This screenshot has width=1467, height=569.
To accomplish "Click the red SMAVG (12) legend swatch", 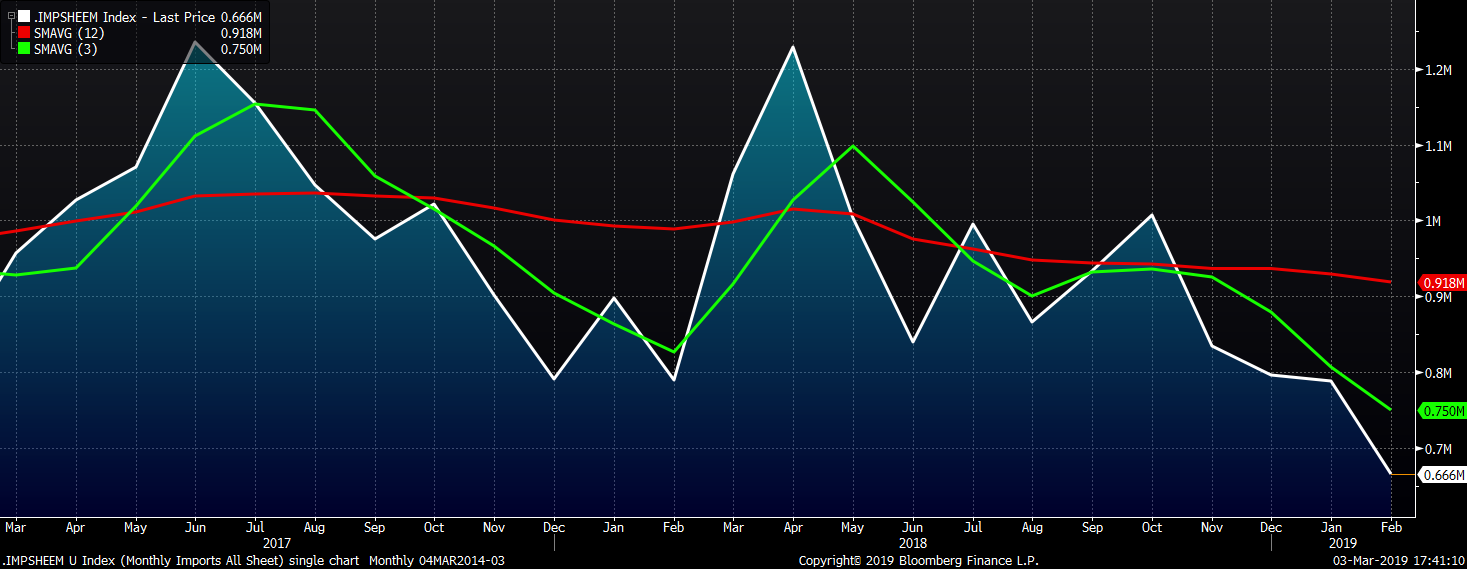I will click(x=24, y=33).
